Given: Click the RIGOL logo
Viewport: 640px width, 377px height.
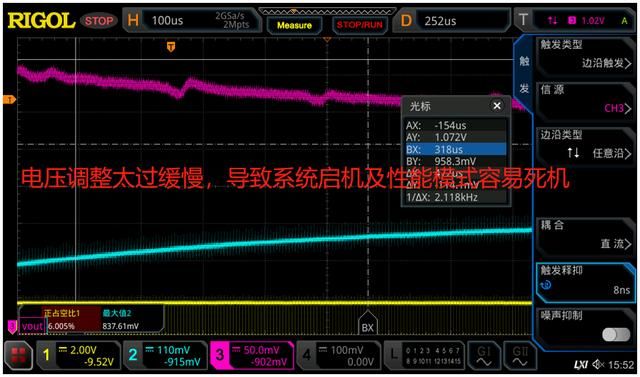Looking at the screenshot, I should point(42,21).
